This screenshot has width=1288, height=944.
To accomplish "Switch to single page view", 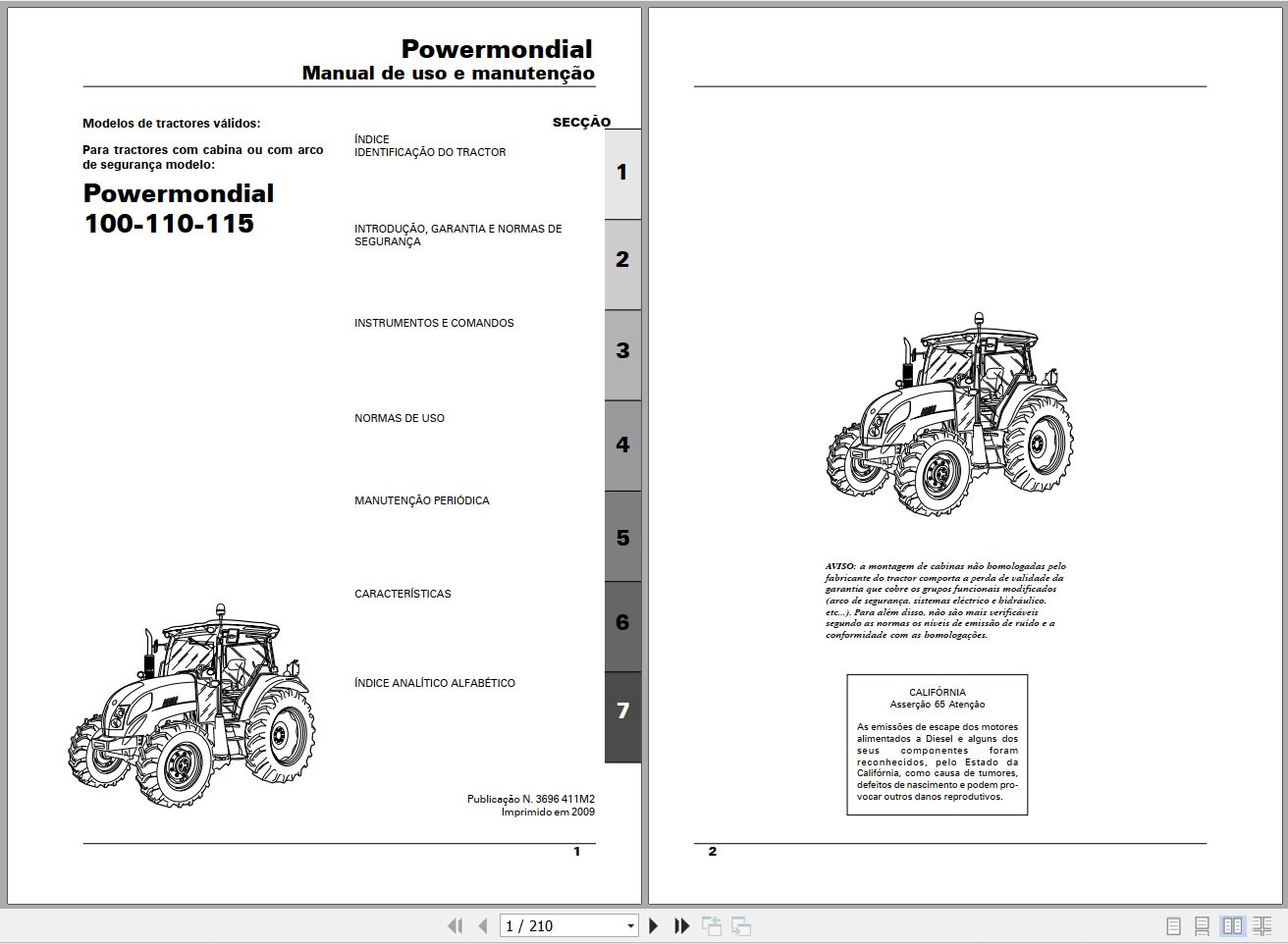I will tap(1174, 923).
